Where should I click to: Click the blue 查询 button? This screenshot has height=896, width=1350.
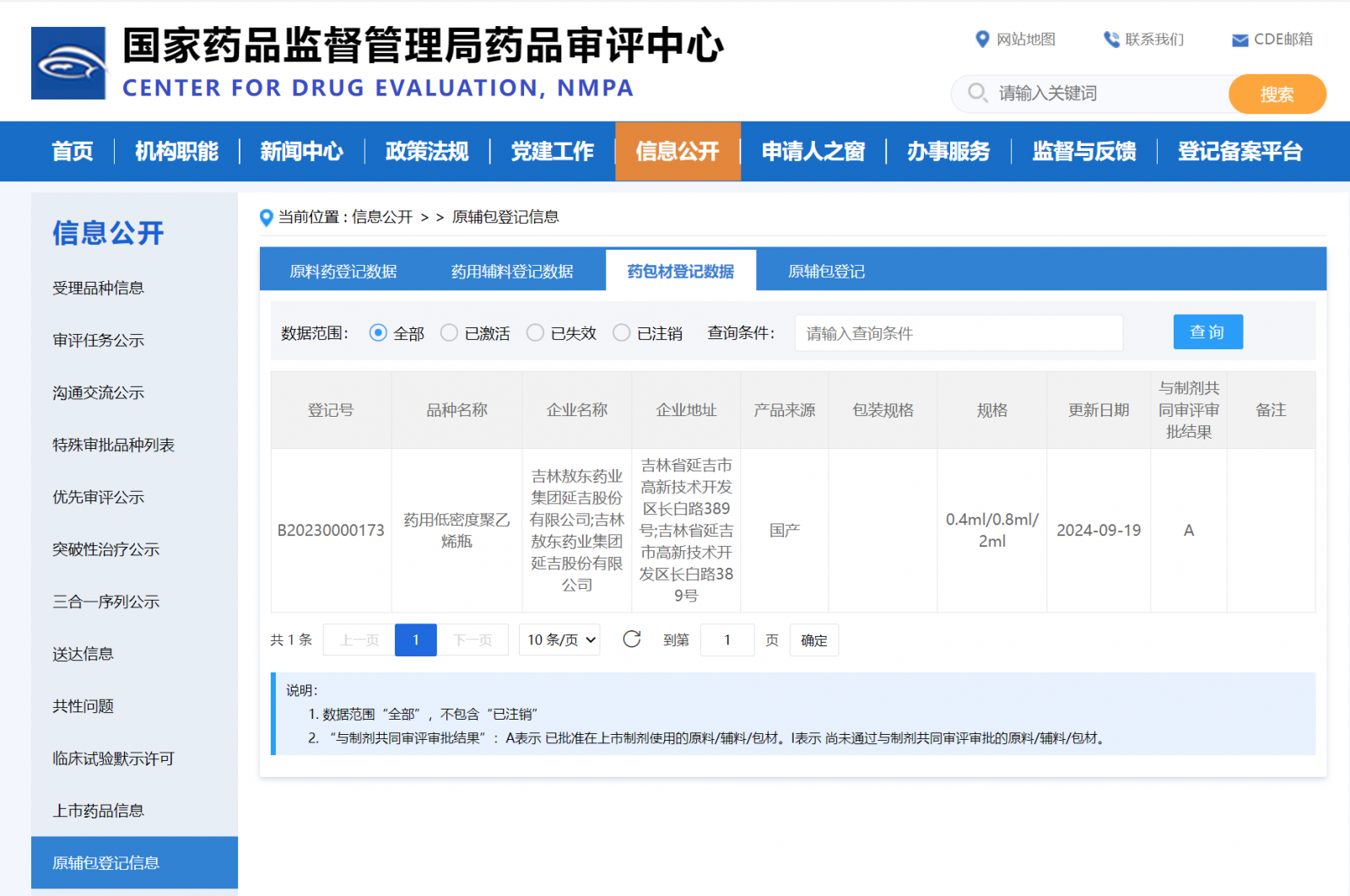tap(1207, 332)
